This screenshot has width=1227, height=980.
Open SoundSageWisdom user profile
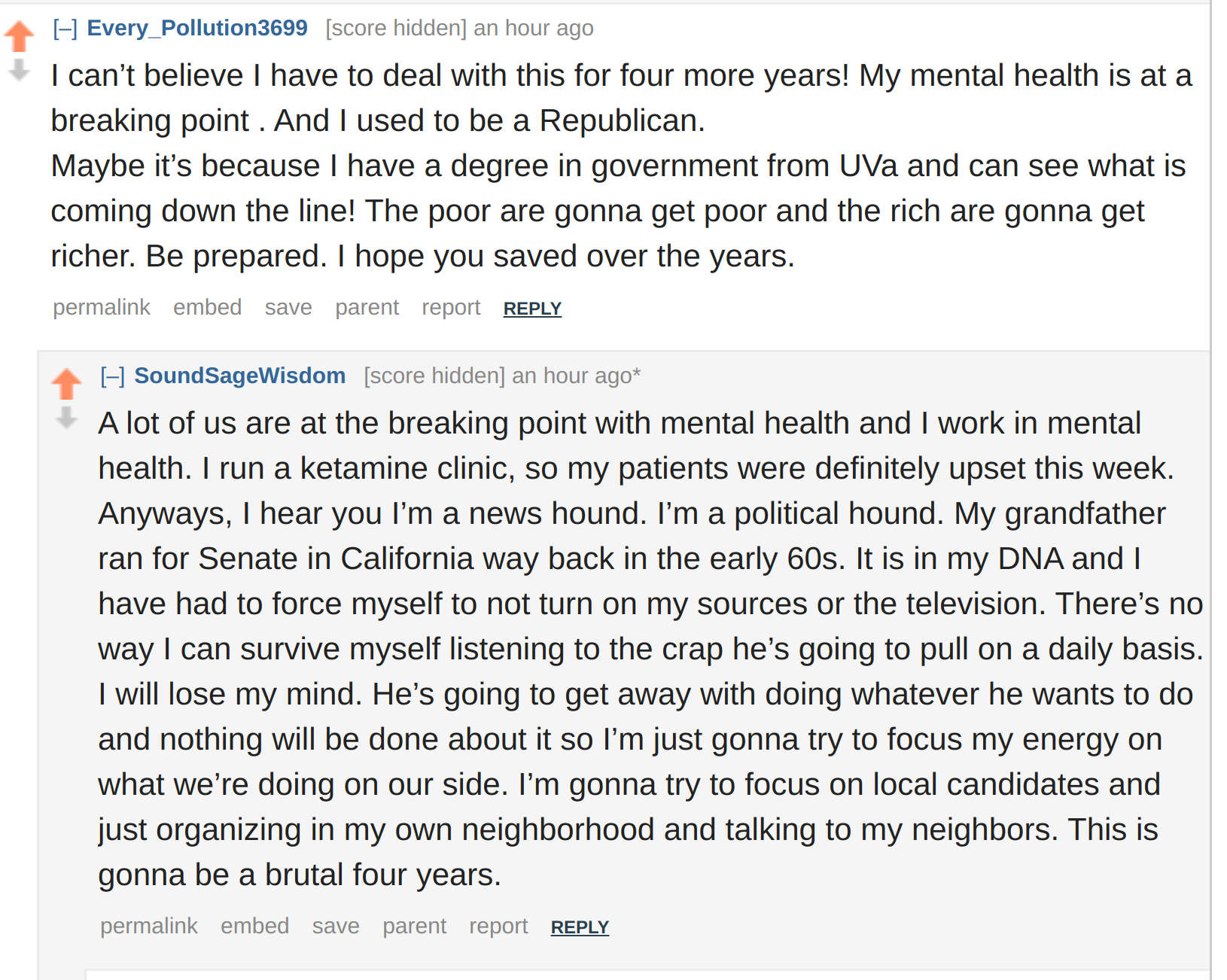[240, 376]
